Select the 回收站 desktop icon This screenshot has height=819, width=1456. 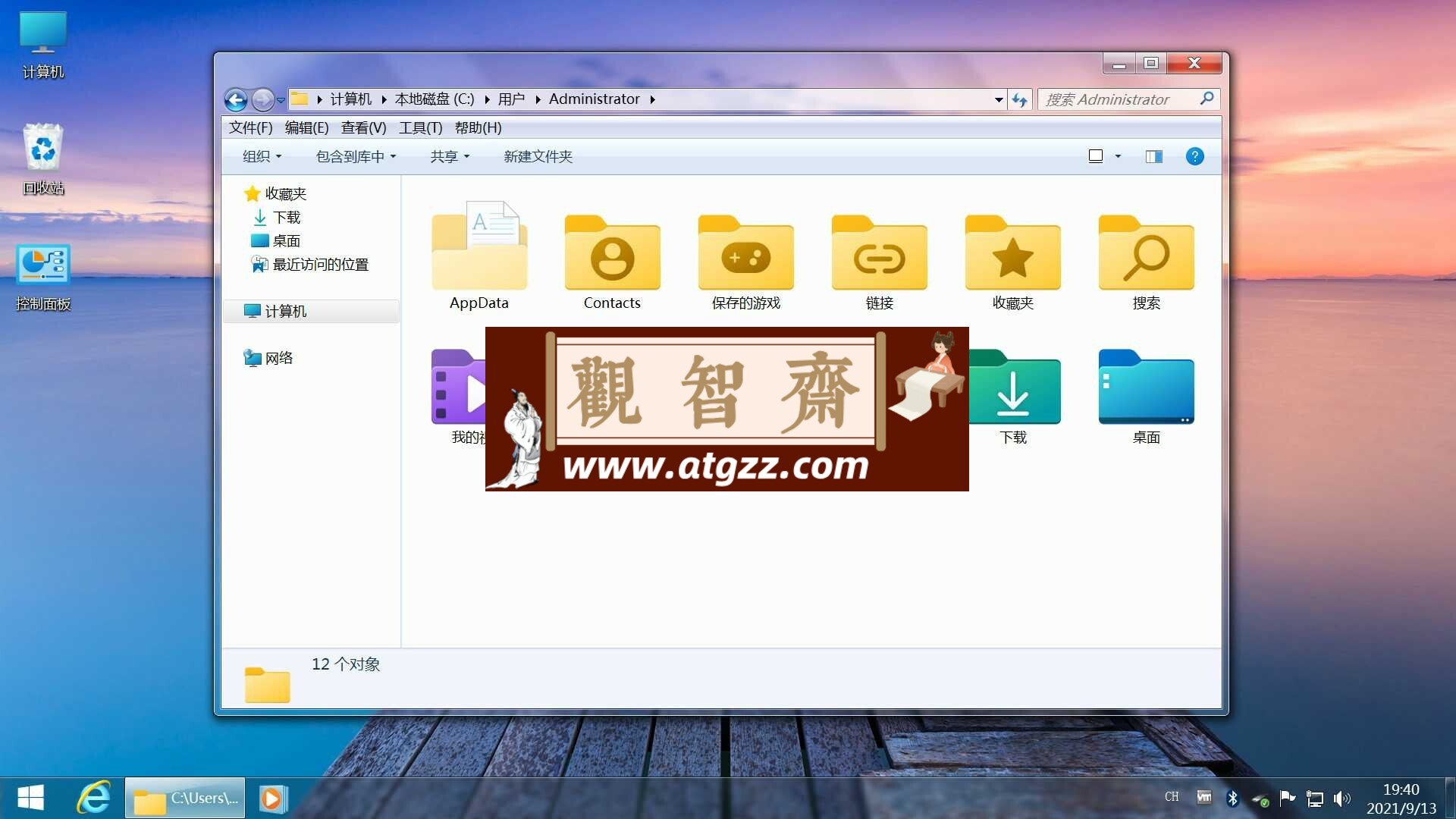[43, 160]
